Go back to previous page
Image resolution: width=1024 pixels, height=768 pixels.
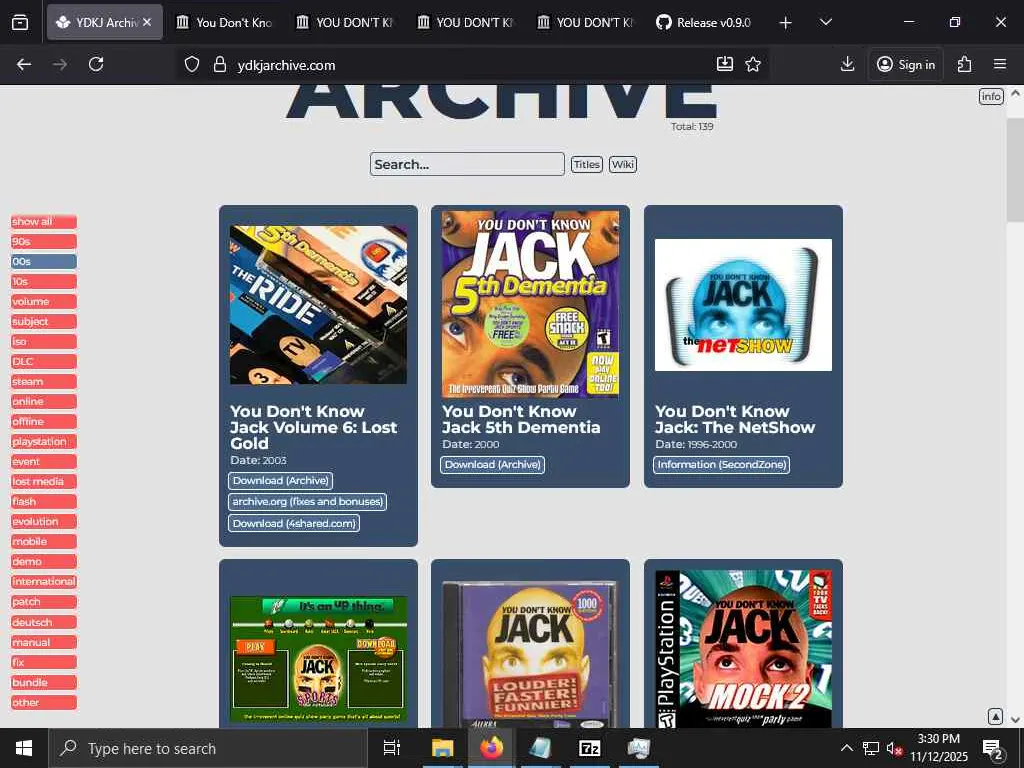coord(24,64)
